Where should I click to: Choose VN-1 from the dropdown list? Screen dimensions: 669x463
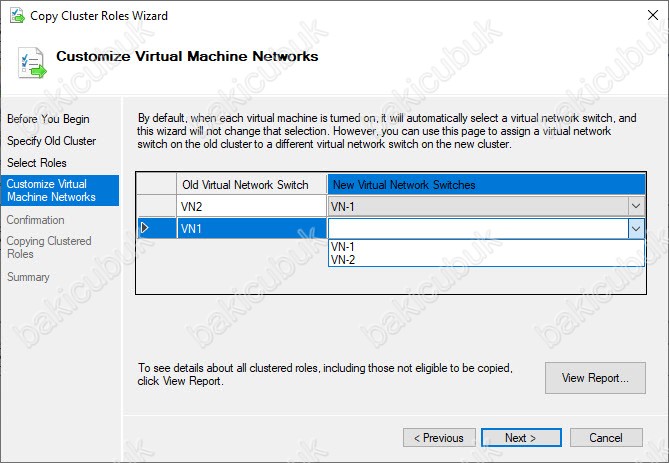343,246
